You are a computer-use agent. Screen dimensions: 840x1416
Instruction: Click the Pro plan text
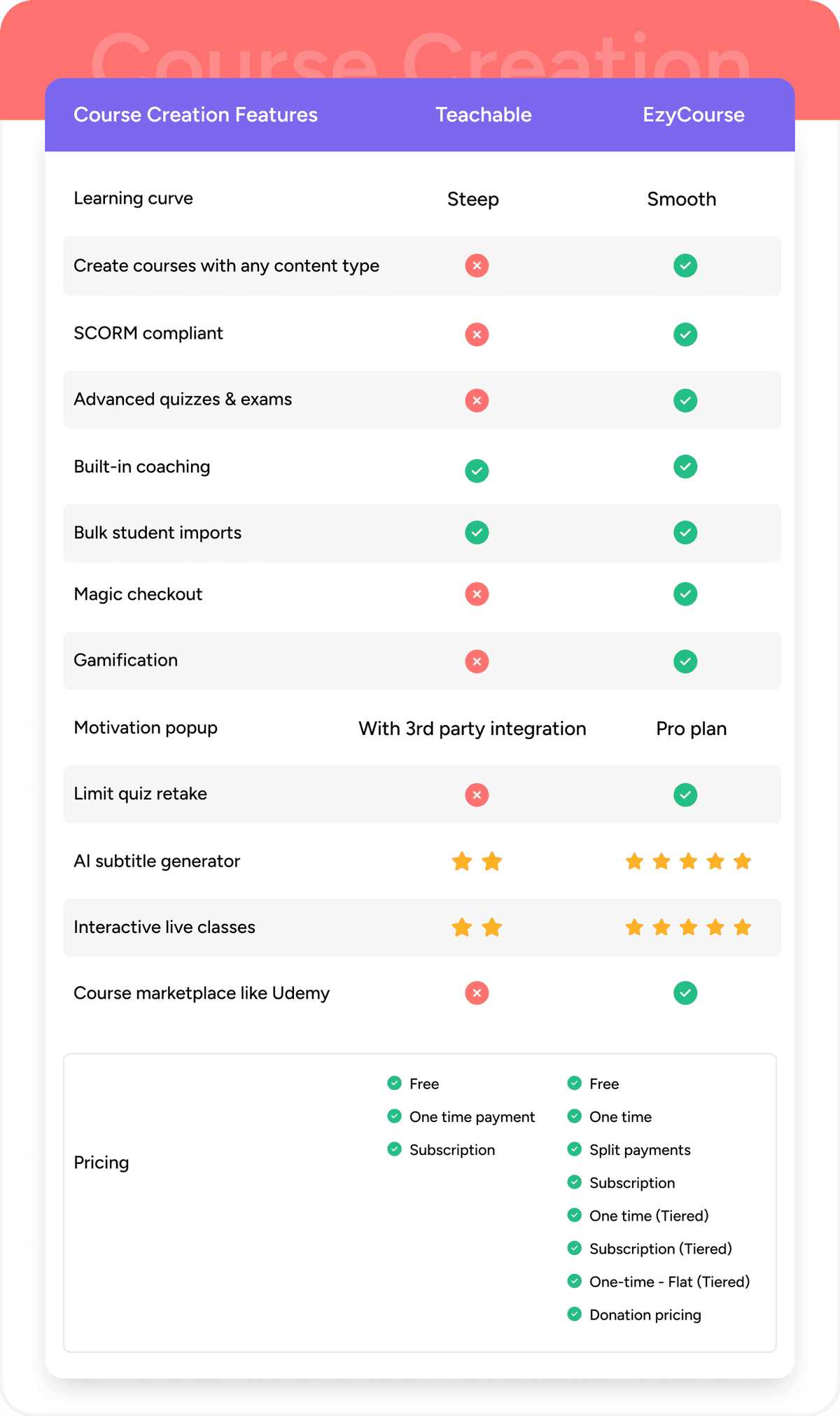pos(692,729)
